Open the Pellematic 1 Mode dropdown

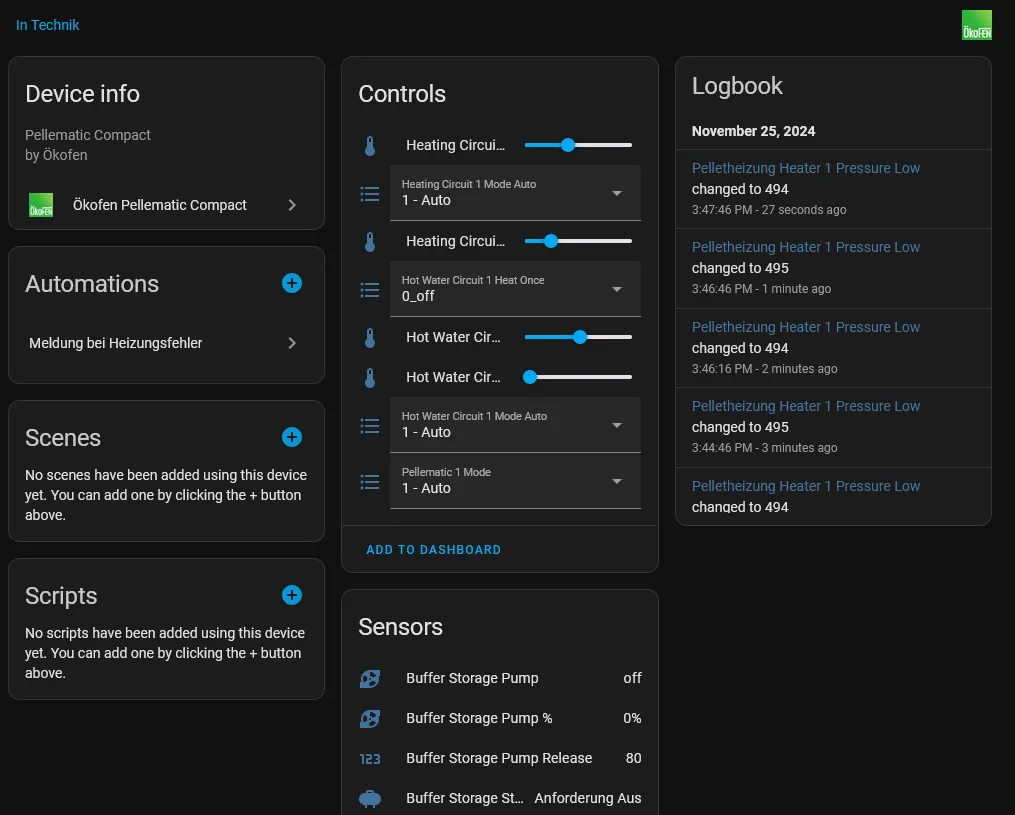click(x=515, y=481)
